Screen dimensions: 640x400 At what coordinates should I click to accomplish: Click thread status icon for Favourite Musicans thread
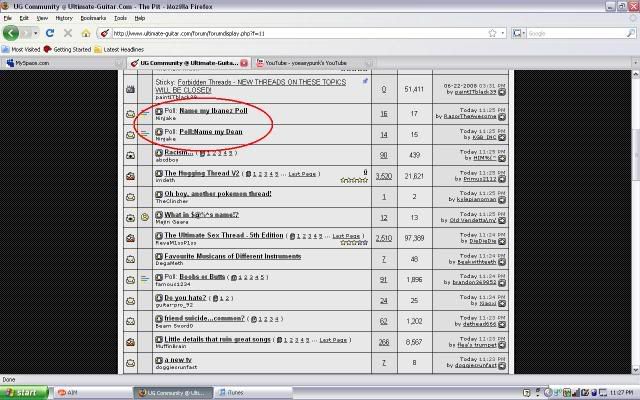pos(130,259)
